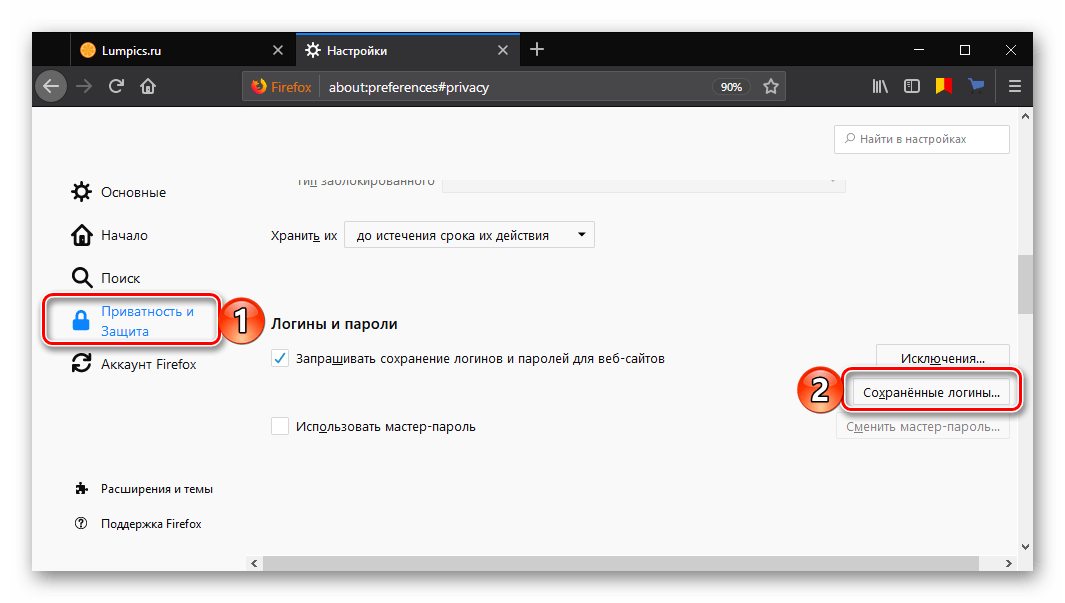
Task: Open the home page icon
Action: (x=148, y=86)
